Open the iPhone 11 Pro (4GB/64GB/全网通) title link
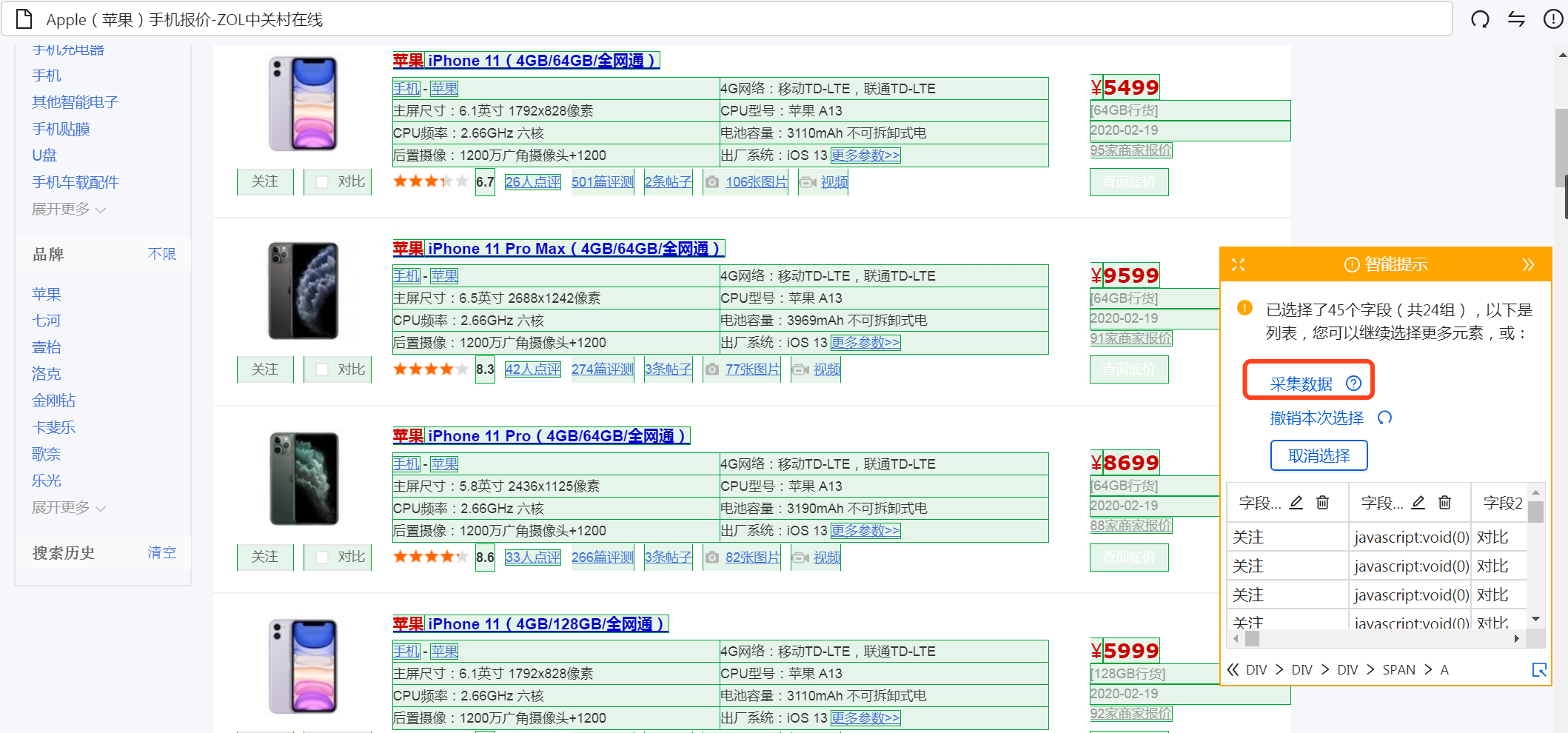The width and height of the screenshot is (1568, 733). pyautogui.click(x=541, y=436)
